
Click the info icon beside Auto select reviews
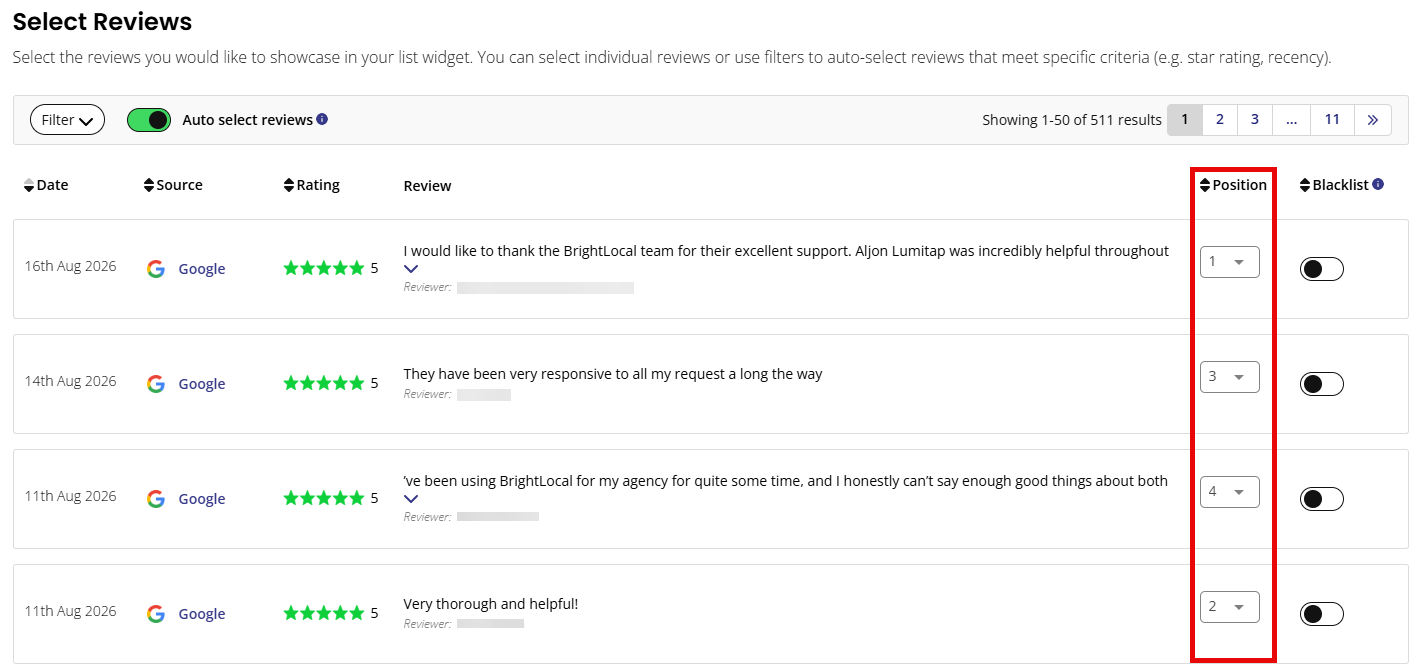tap(322, 119)
